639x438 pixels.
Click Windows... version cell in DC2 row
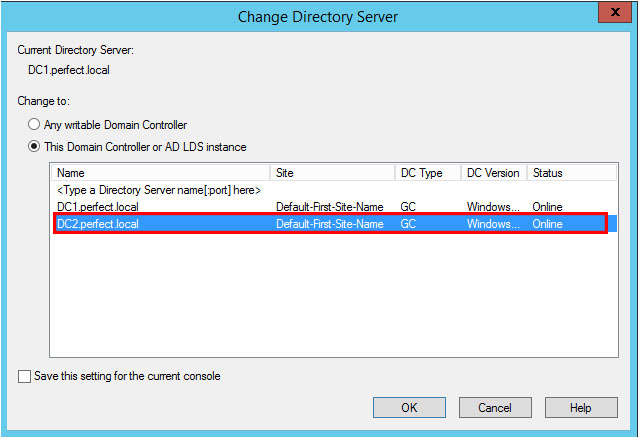[493, 224]
